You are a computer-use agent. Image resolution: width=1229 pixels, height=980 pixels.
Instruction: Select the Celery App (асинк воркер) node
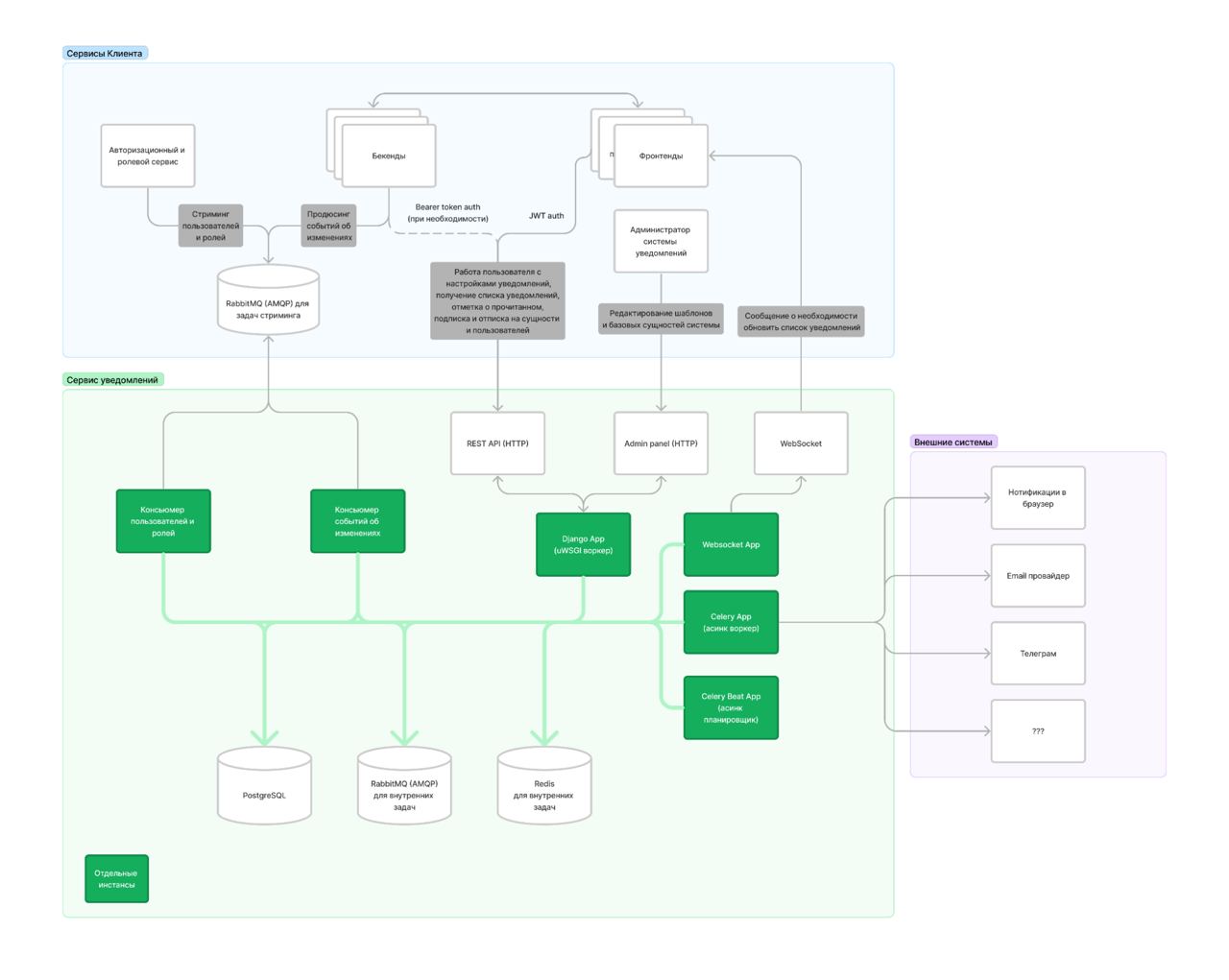pyautogui.click(x=731, y=622)
